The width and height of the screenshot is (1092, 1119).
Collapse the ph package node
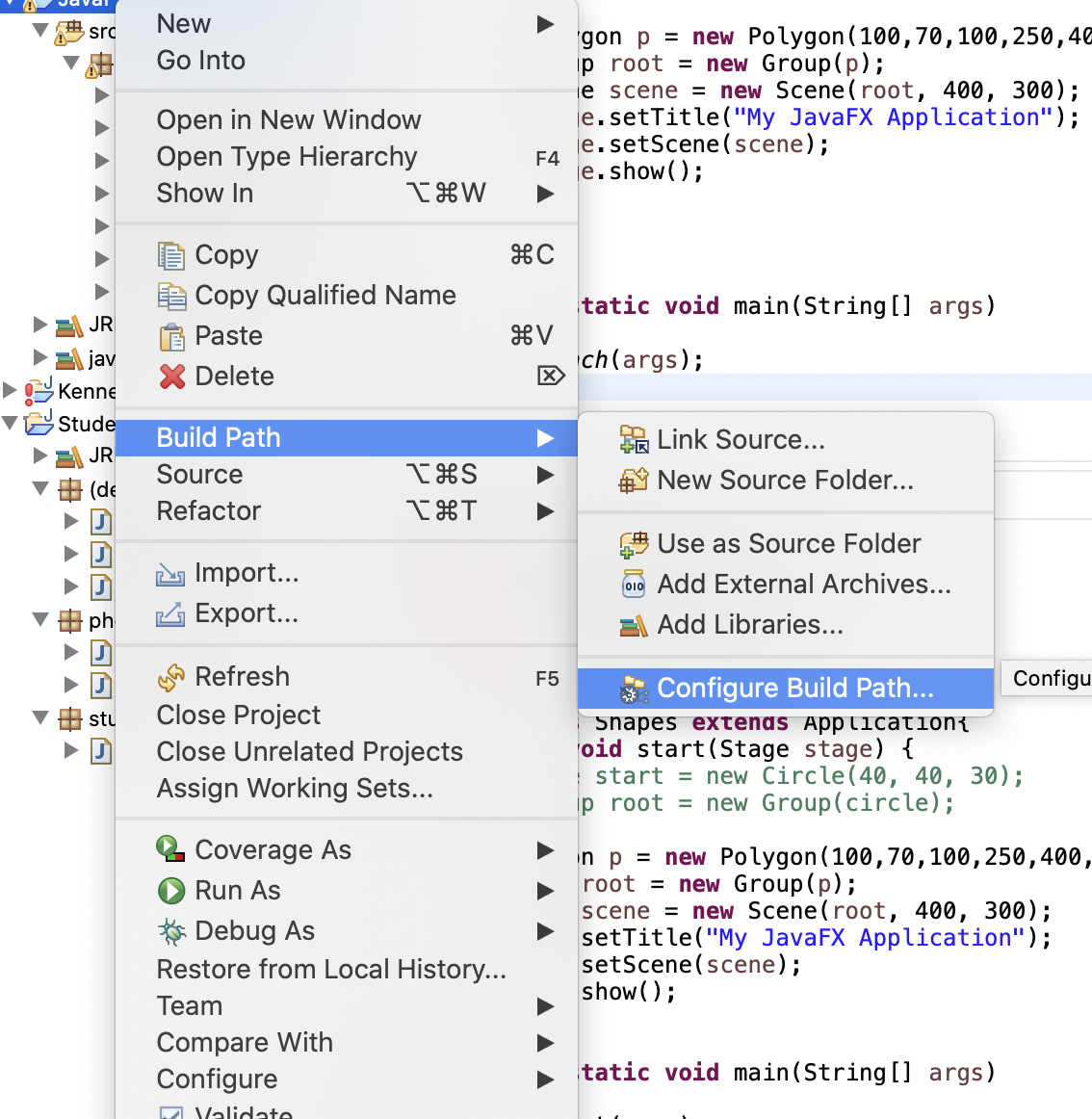click(40, 619)
